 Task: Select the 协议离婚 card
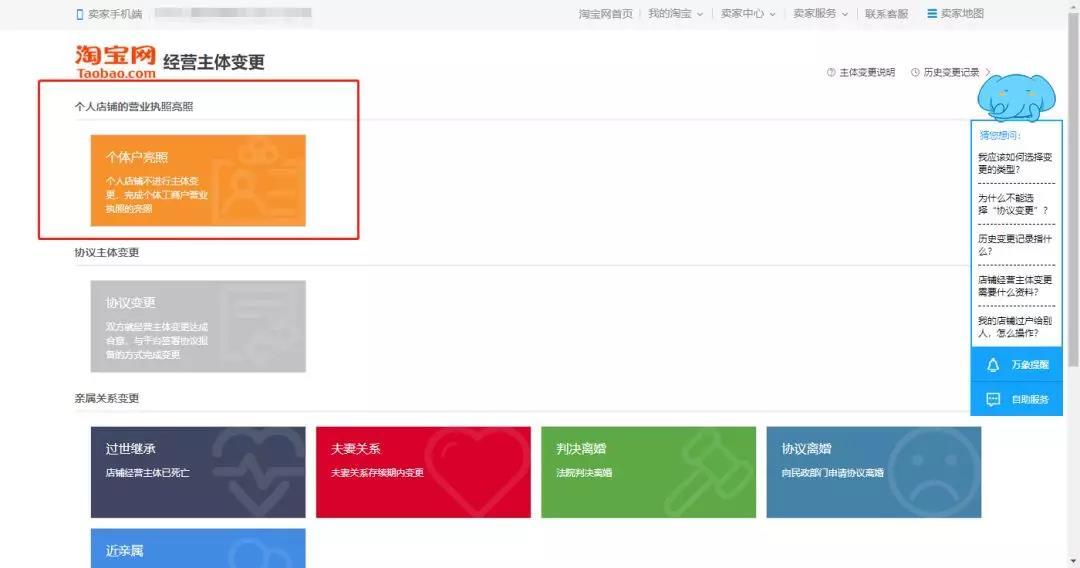coord(874,472)
